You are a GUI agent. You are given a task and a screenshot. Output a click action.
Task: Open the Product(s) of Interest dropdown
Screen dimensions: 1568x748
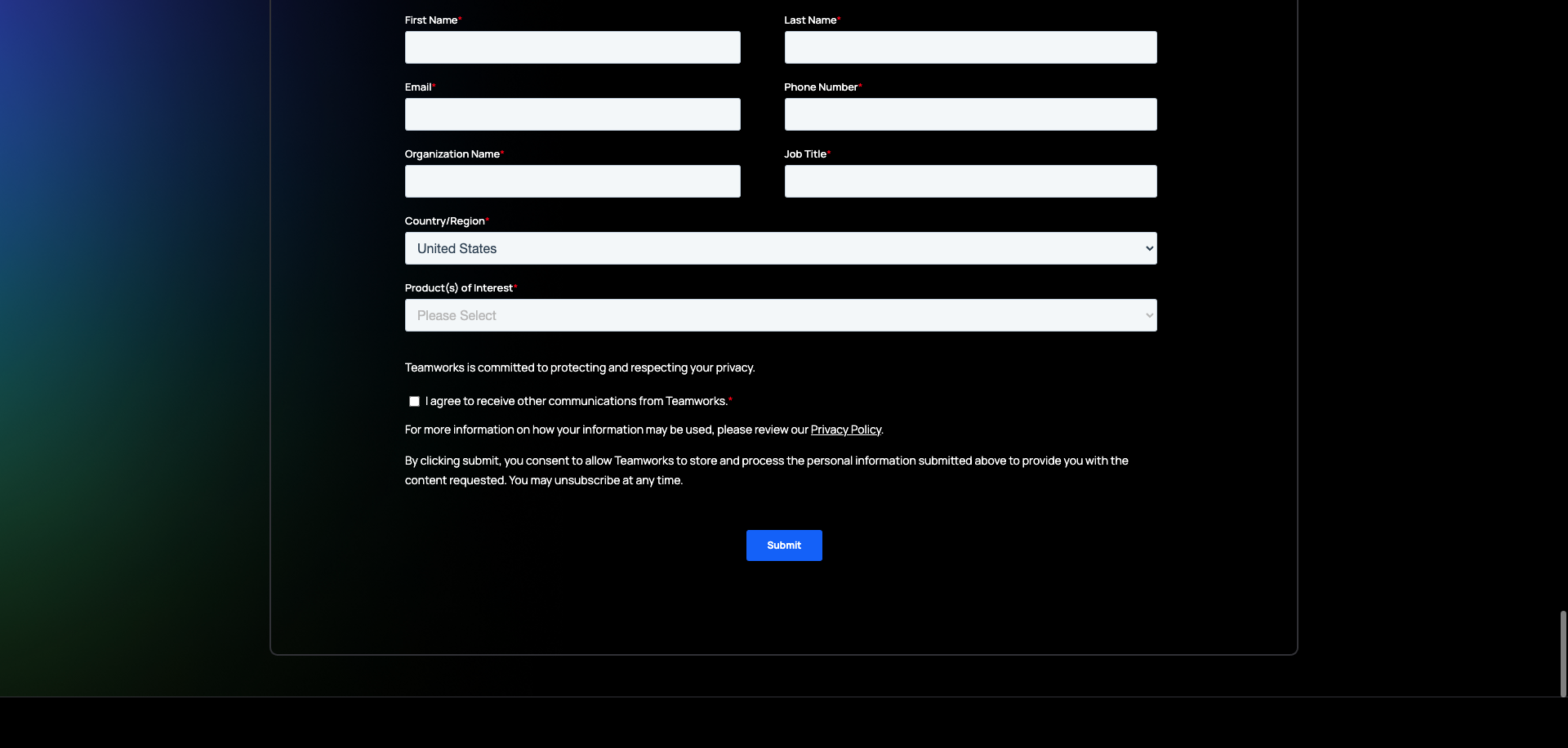(x=781, y=314)
